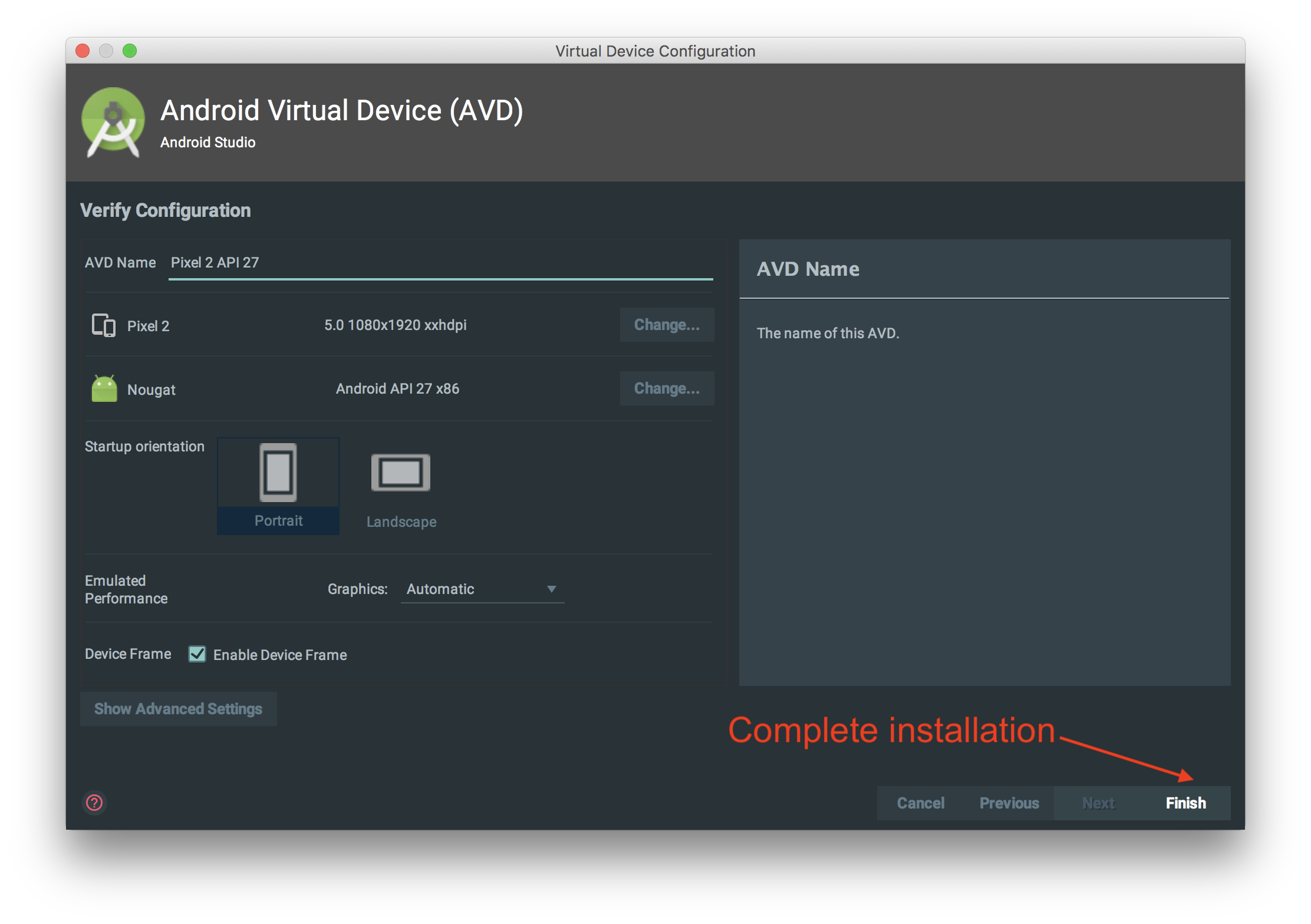Cancel the virtual device configuration
Screen dimensions: 1311x924
coord(920,803)
